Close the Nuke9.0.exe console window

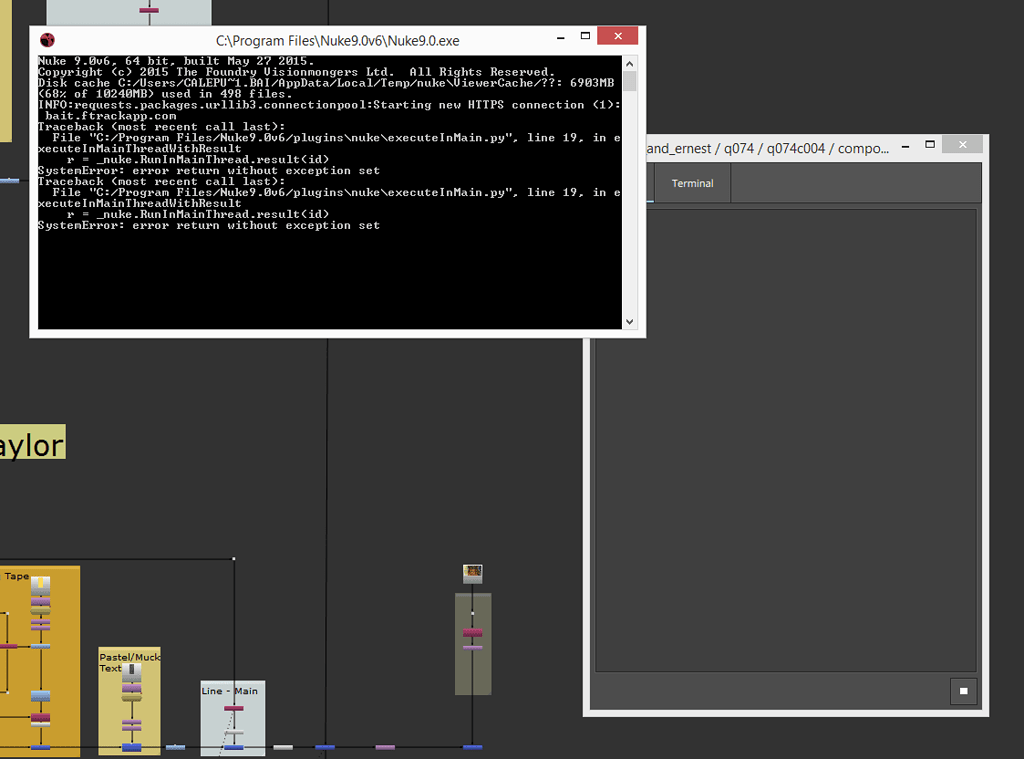pos(617,37)
